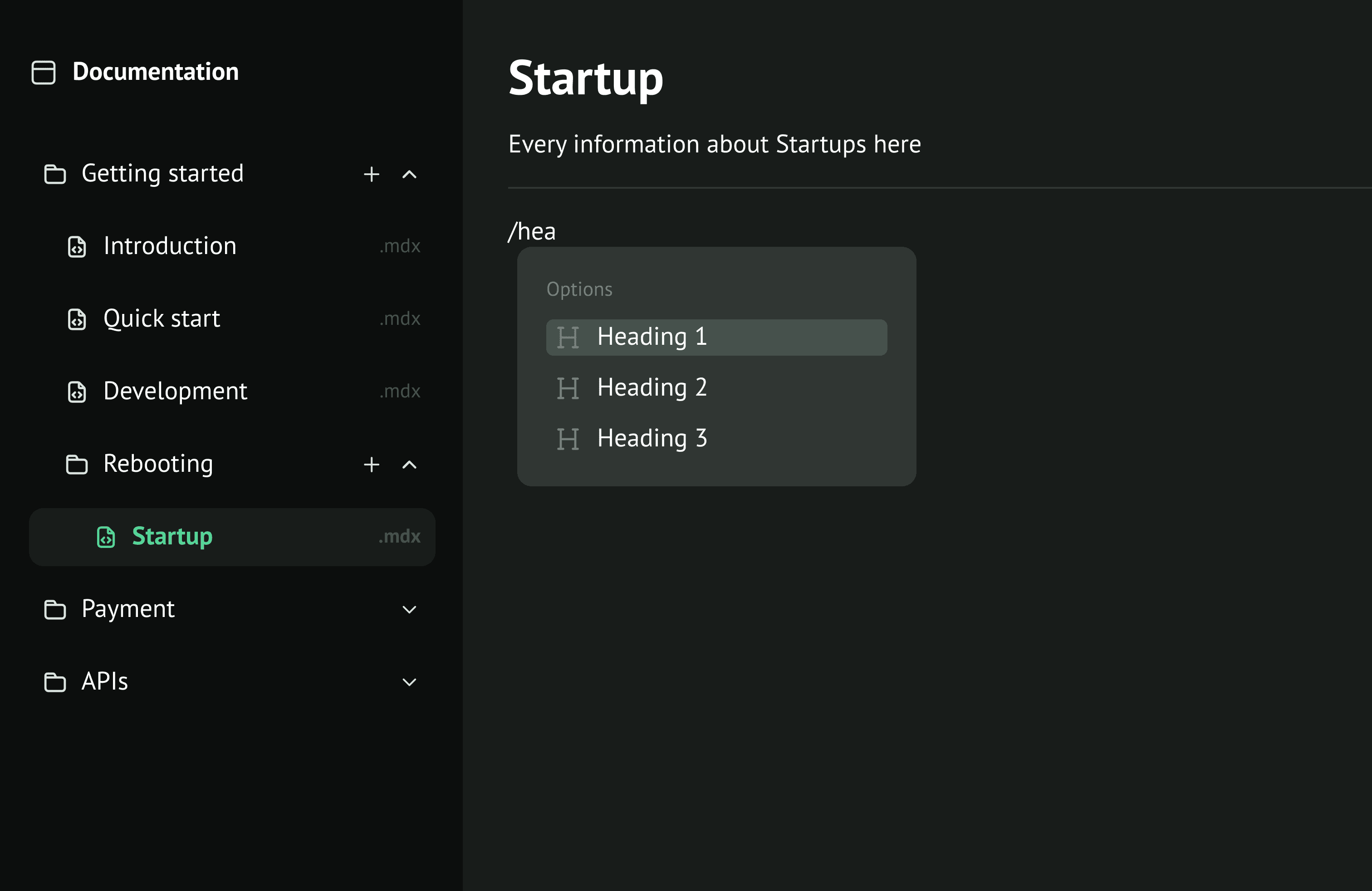This screenshot has width=1372, height=891.
Task: Click the Heading 2 H icon
Action: pos(567,388)
